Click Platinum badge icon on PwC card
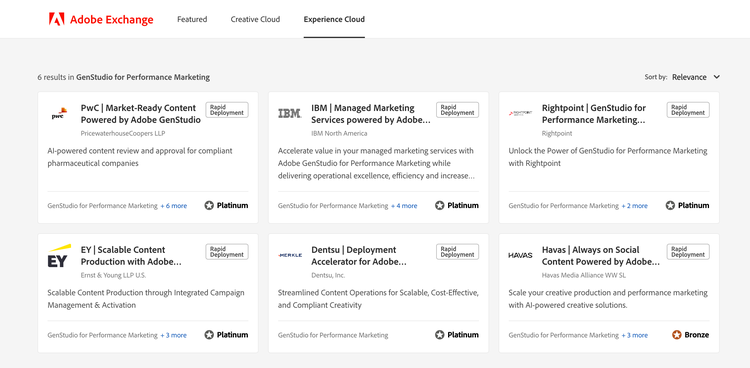The image size is (750, 368). pyautogui.click(x=209, y=205)
